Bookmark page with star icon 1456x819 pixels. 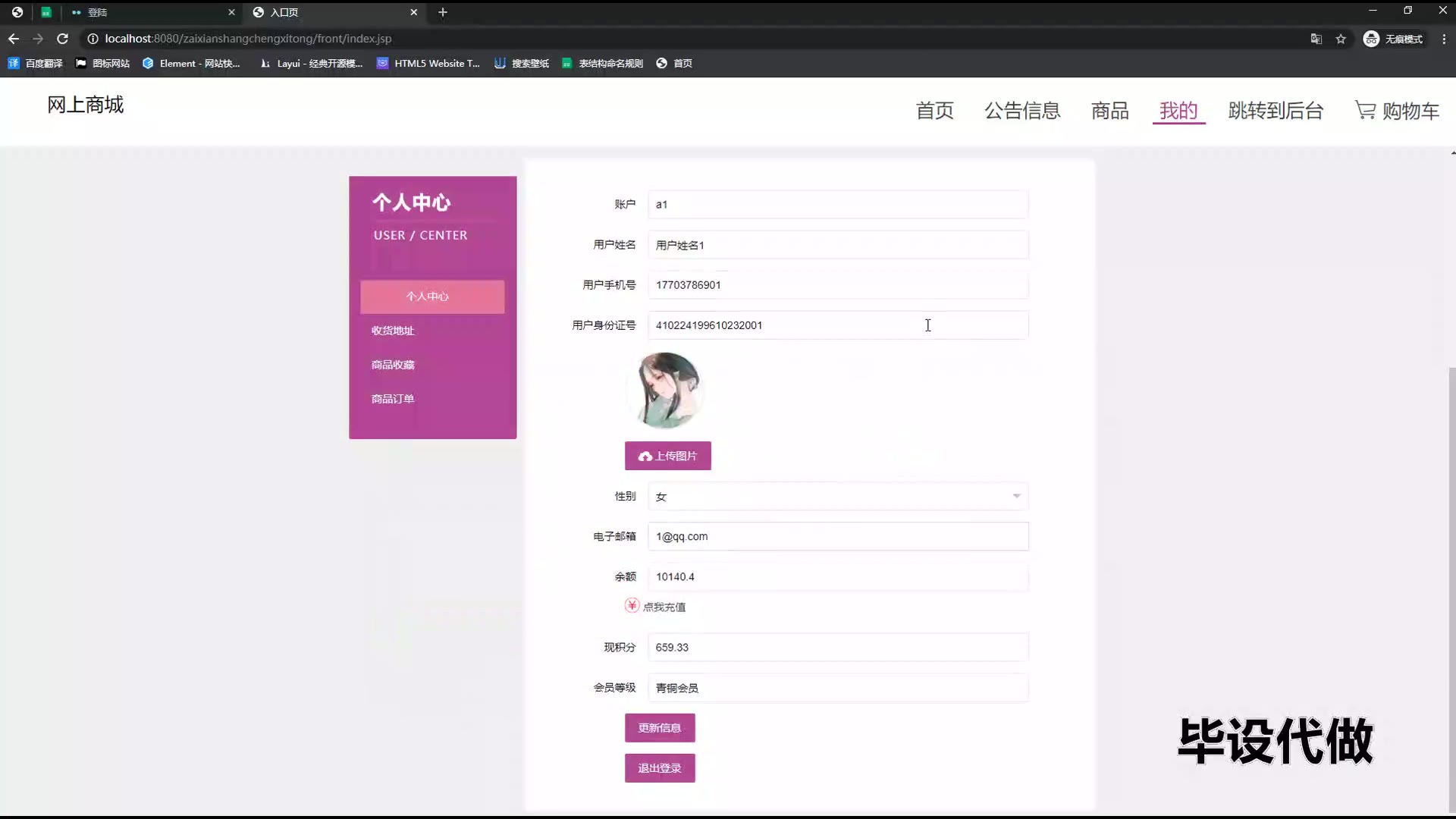click(1341, 39)
